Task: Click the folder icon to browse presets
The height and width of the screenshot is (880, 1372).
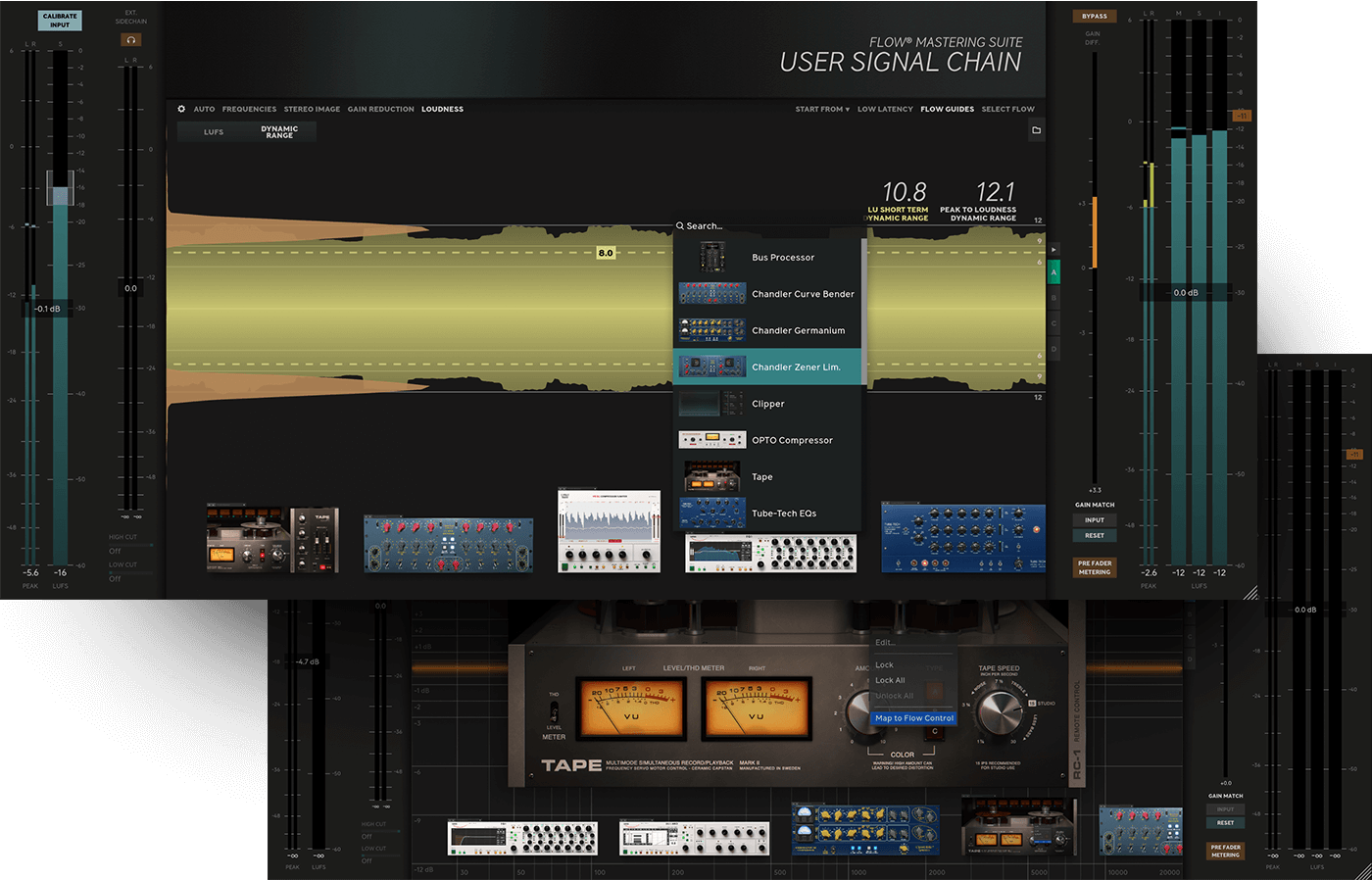Action: [1036, 130]
